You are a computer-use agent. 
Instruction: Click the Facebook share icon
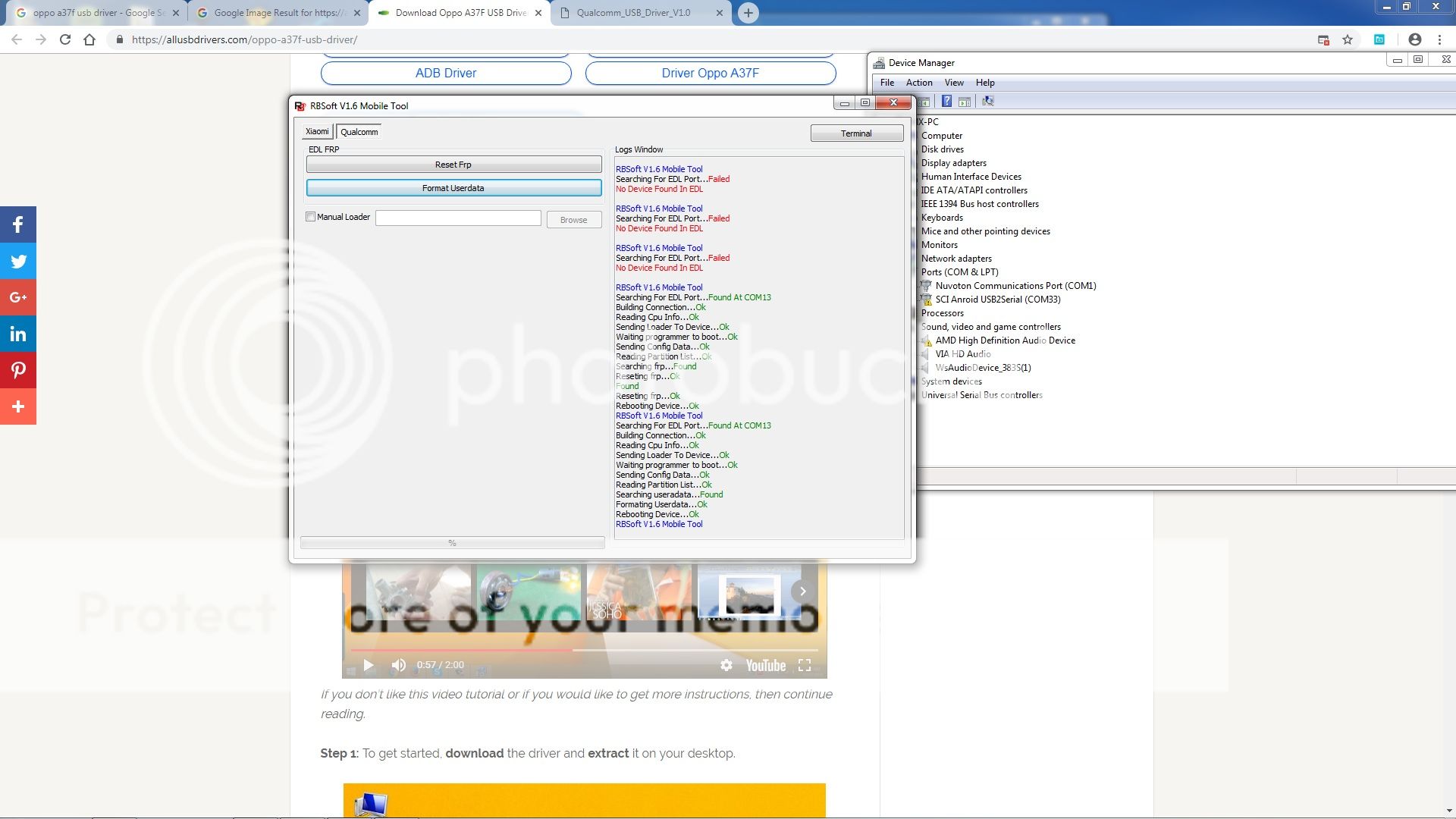pyautogui.click(x=18, y=224)
